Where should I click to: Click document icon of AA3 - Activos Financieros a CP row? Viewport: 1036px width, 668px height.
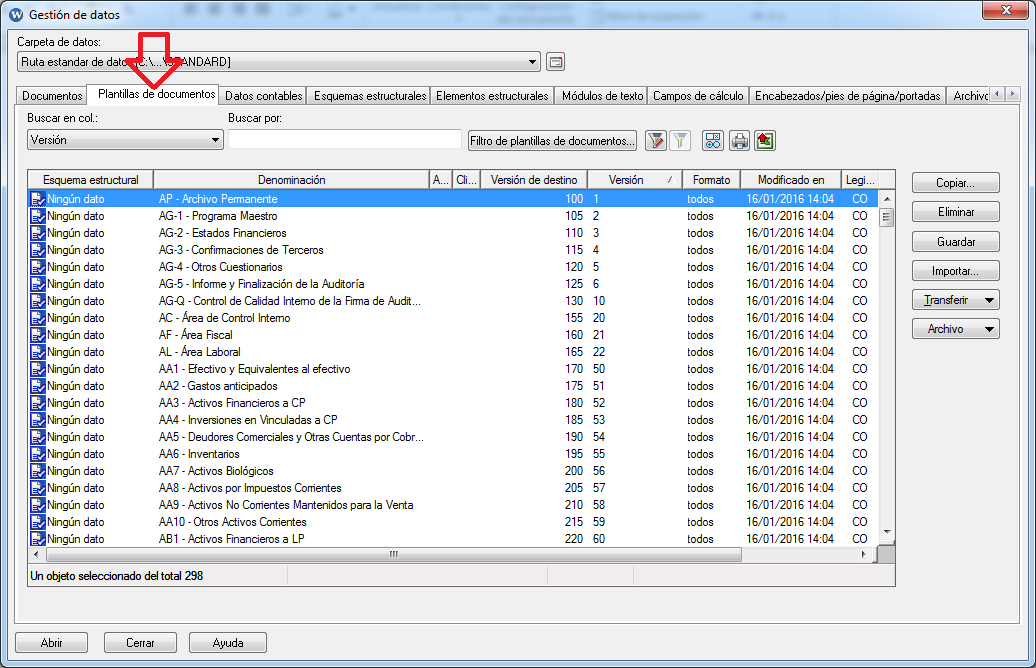point(38,403)
